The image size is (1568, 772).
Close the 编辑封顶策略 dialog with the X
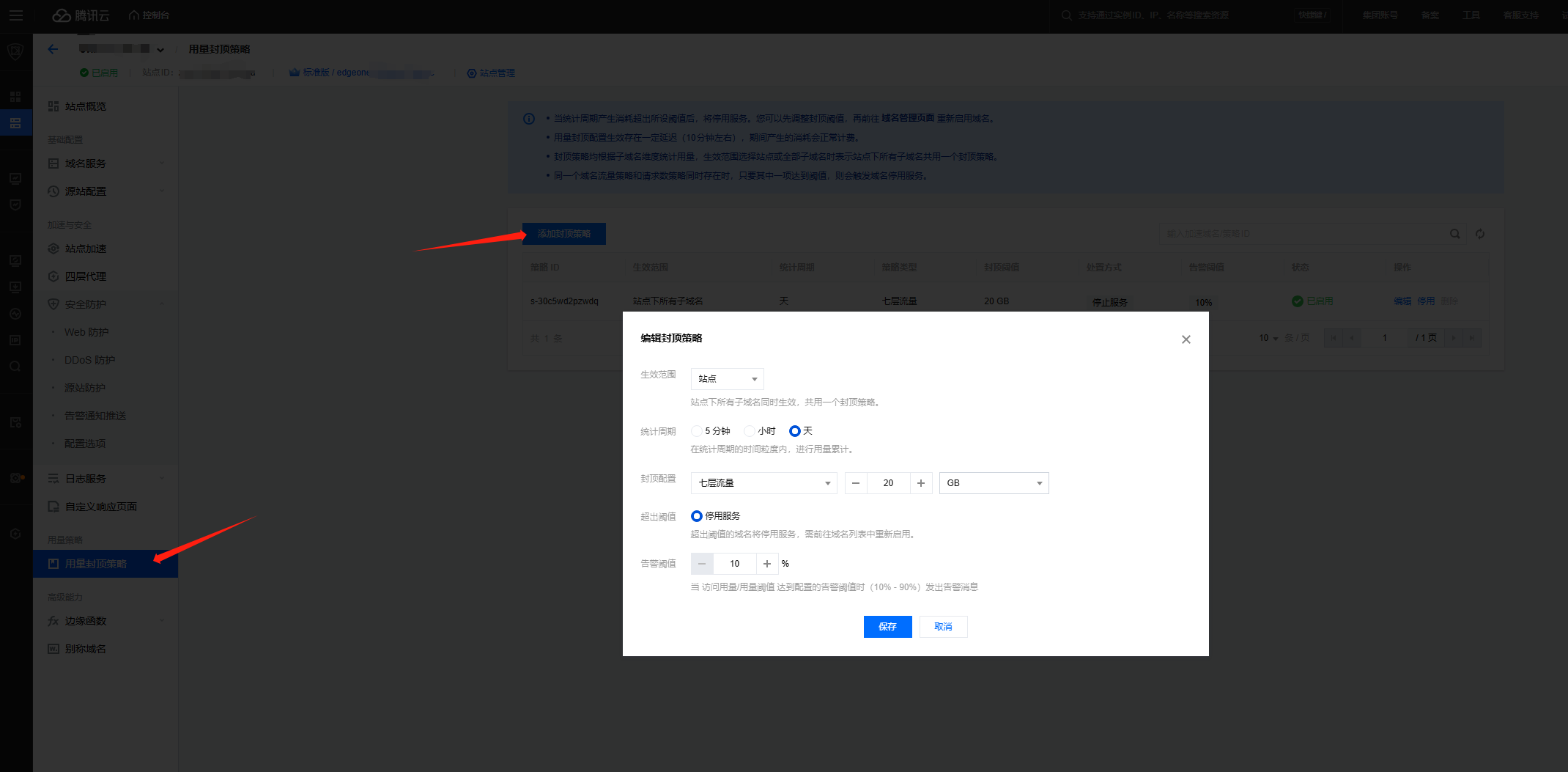1186,339
